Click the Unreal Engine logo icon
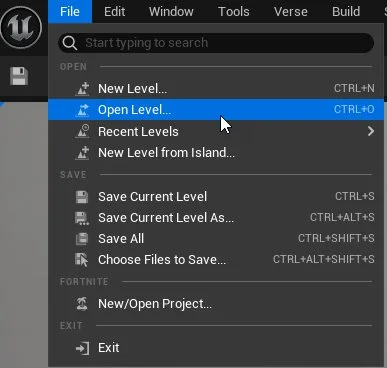The height and width of the screenshot is (368, 387). (21, 27)
